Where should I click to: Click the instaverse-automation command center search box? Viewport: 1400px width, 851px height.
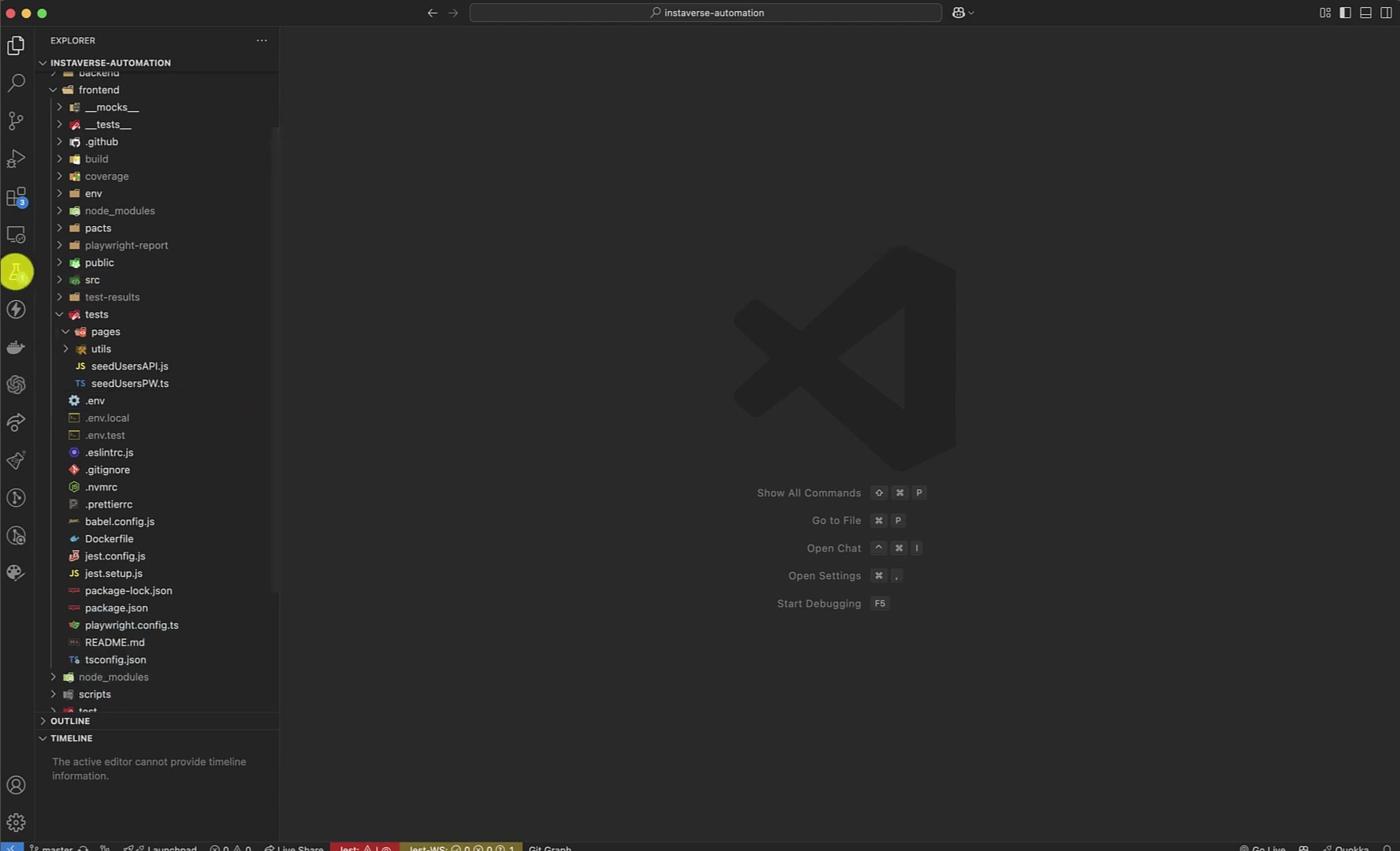[x=706, y=13]
